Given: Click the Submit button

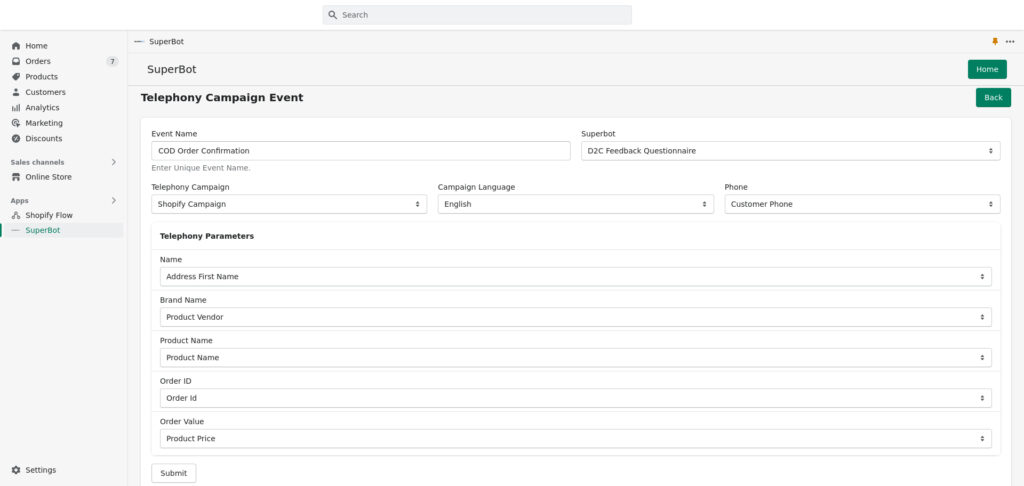Looking at the screenshot, I should point(174,473).
